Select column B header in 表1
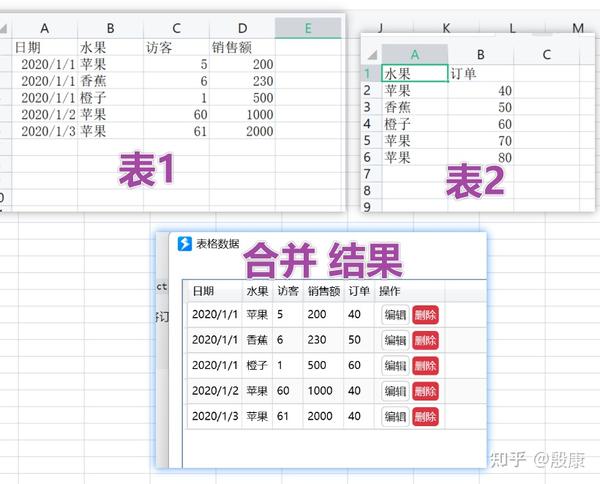Image resolution: width=600 pixels, height=484 pixels. (x=111, y=28)
